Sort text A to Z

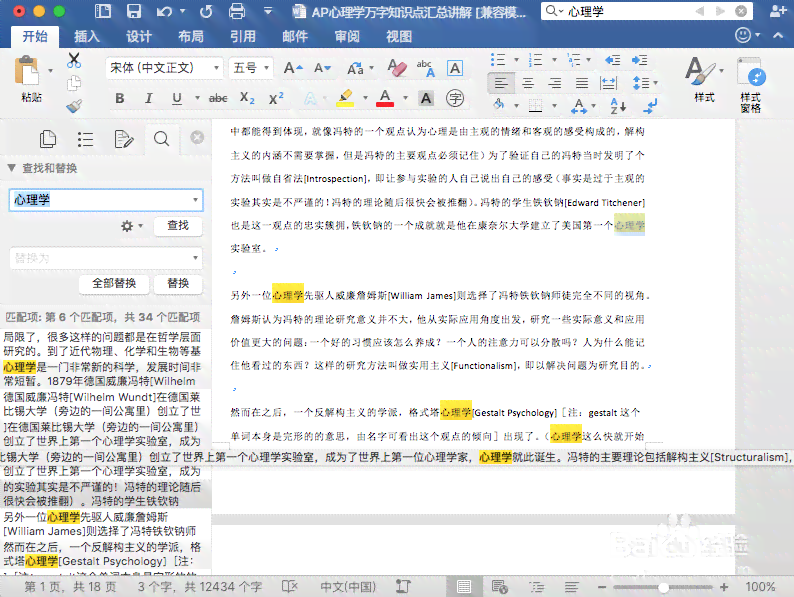[x=618, y=106]
